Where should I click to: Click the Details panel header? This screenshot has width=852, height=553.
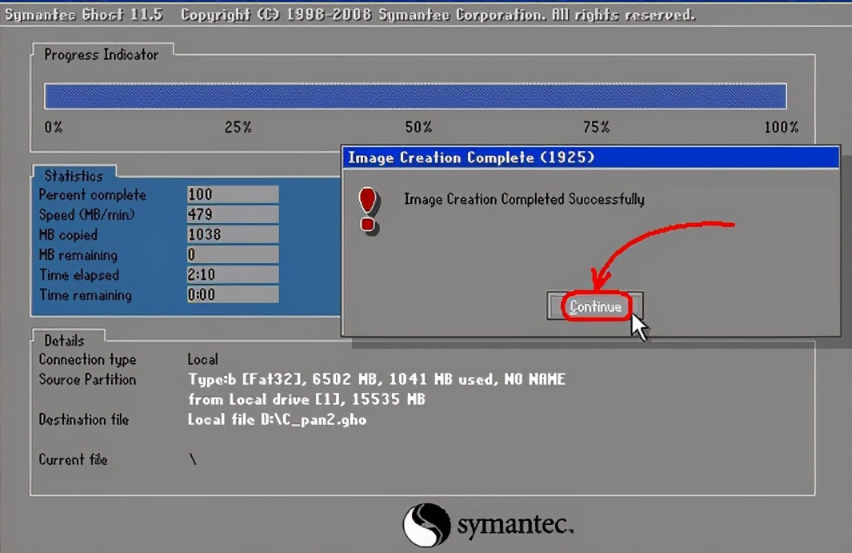tap(64, 340)
